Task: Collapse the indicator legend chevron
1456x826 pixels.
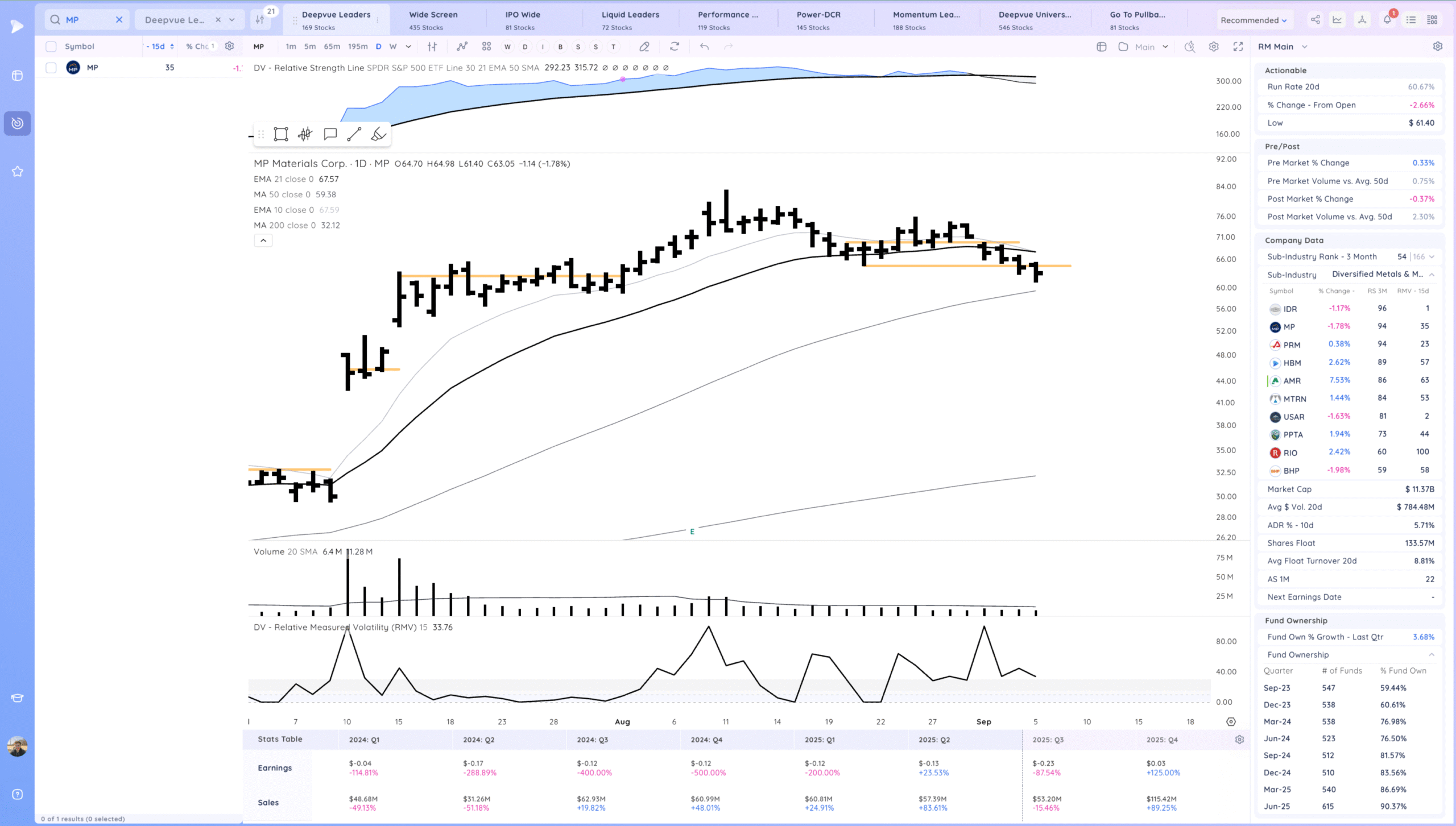Action: (x=263, y=240)
